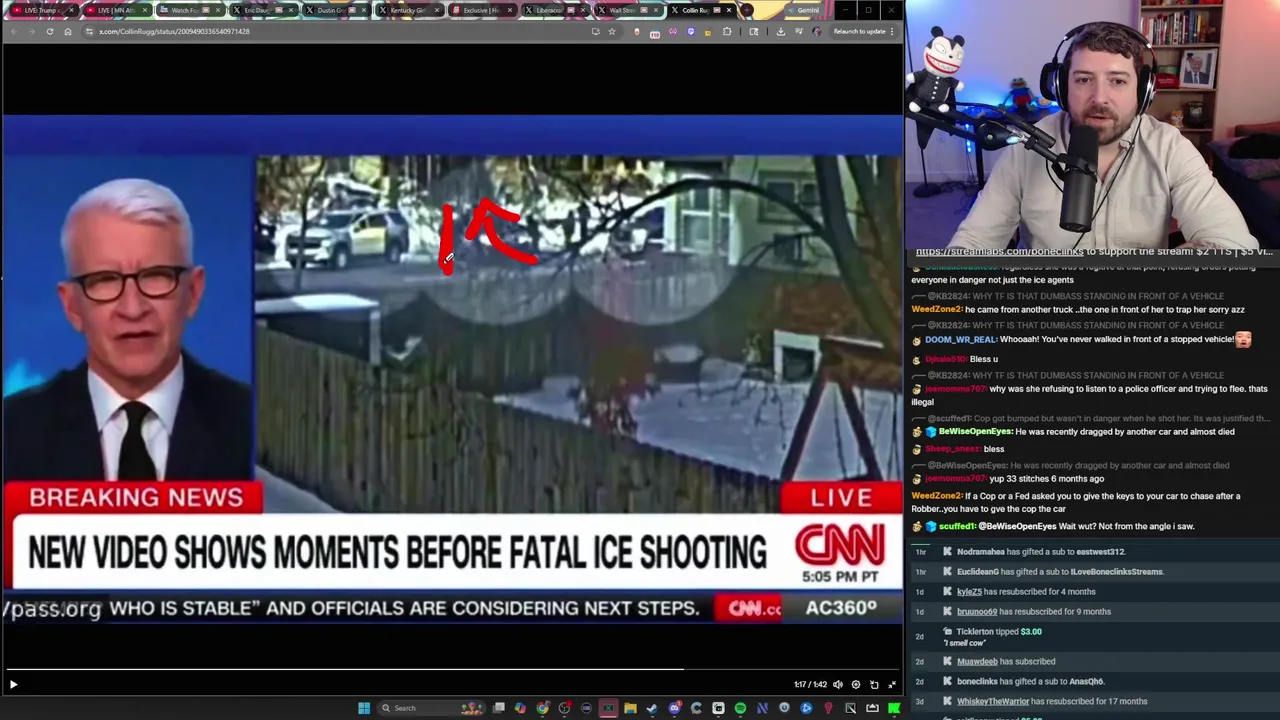Open the Chrome downloads icon
1280x720 pixels.
tap(781, 31)
